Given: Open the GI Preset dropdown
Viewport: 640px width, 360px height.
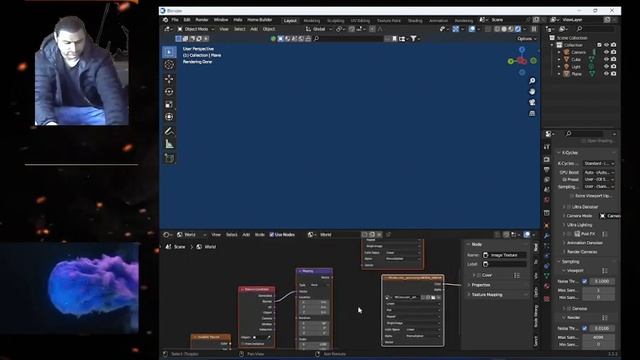Looking at the screenshot, I should click(x=599, y=179).
